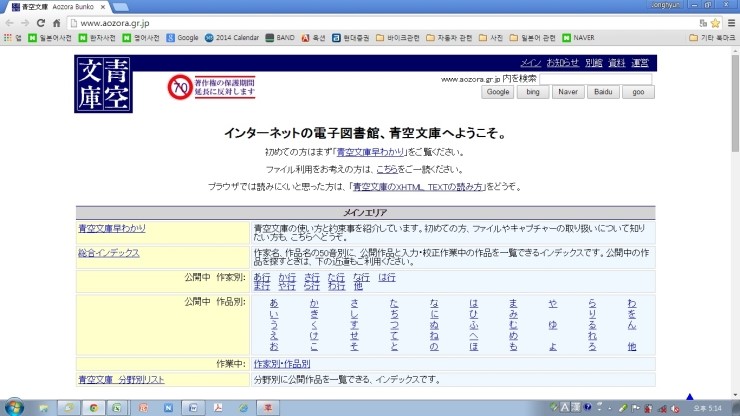Image resolution: width=740 pixels, height=416 pixels.
Task: Click the site search text field
Action: [x=596, y=79]
